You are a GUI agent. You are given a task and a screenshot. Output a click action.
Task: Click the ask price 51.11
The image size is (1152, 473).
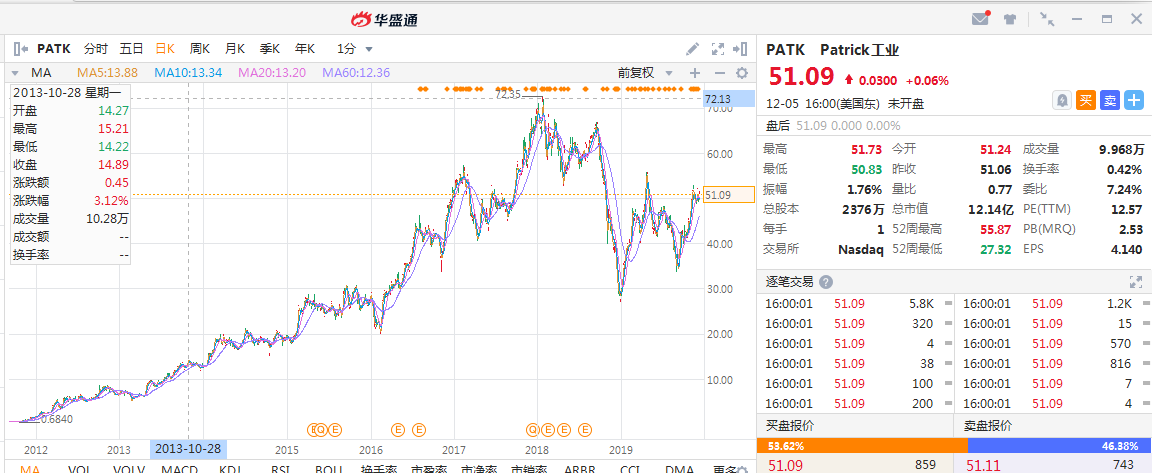pos(983,464)
